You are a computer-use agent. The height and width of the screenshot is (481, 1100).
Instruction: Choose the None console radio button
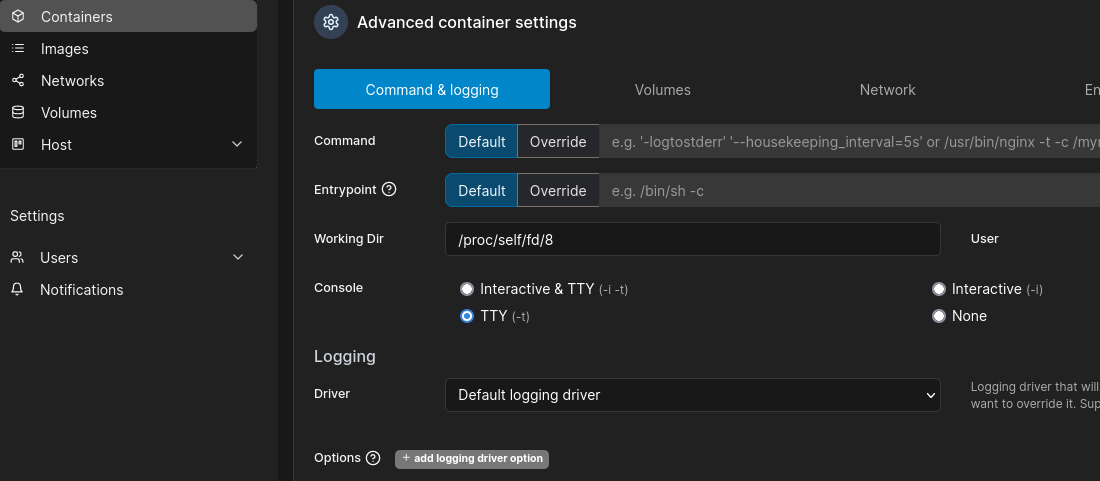[x=938, y=316]
